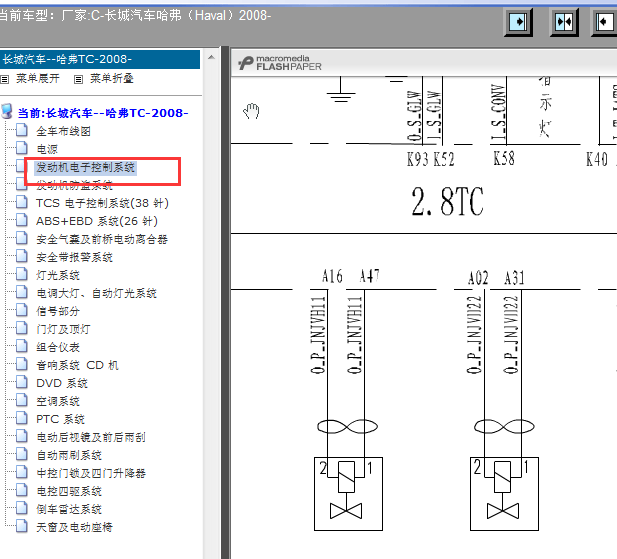
Task: Select DVD 系统 entry
Action: [x=62, y=383]
